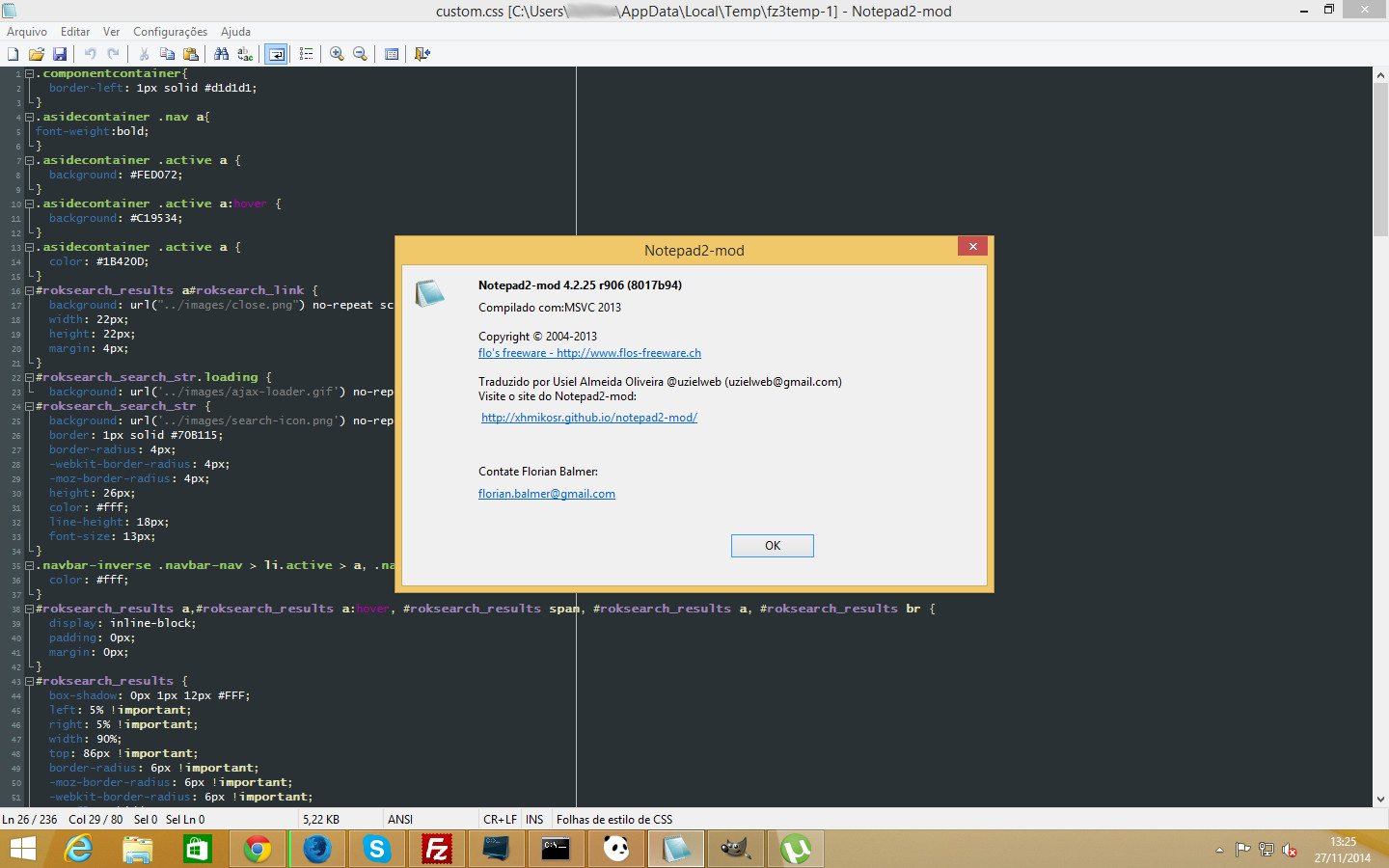This screenshot has height=868, width=1389.
Task: Toggle the long line marker toolbar icon
Action: coord(306,54)
